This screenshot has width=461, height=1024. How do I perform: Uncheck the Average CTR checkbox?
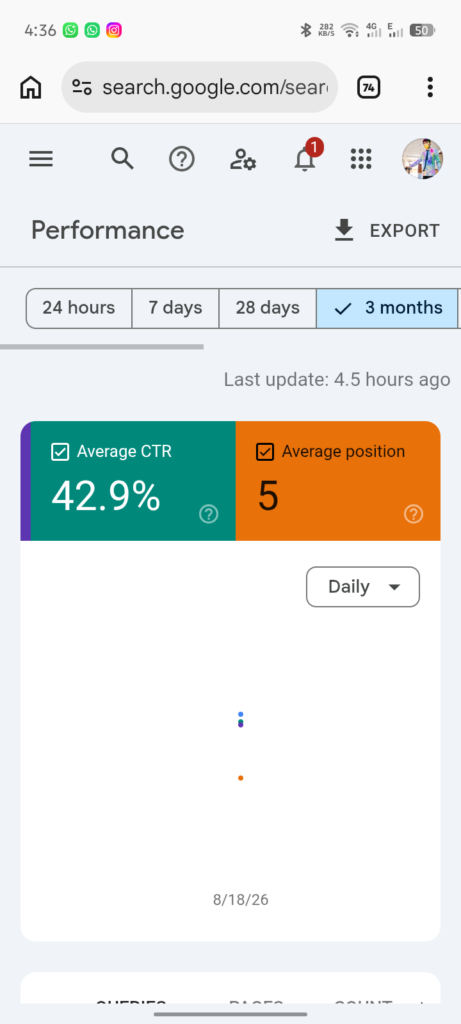pyautogui.click(x=59, y=451)
